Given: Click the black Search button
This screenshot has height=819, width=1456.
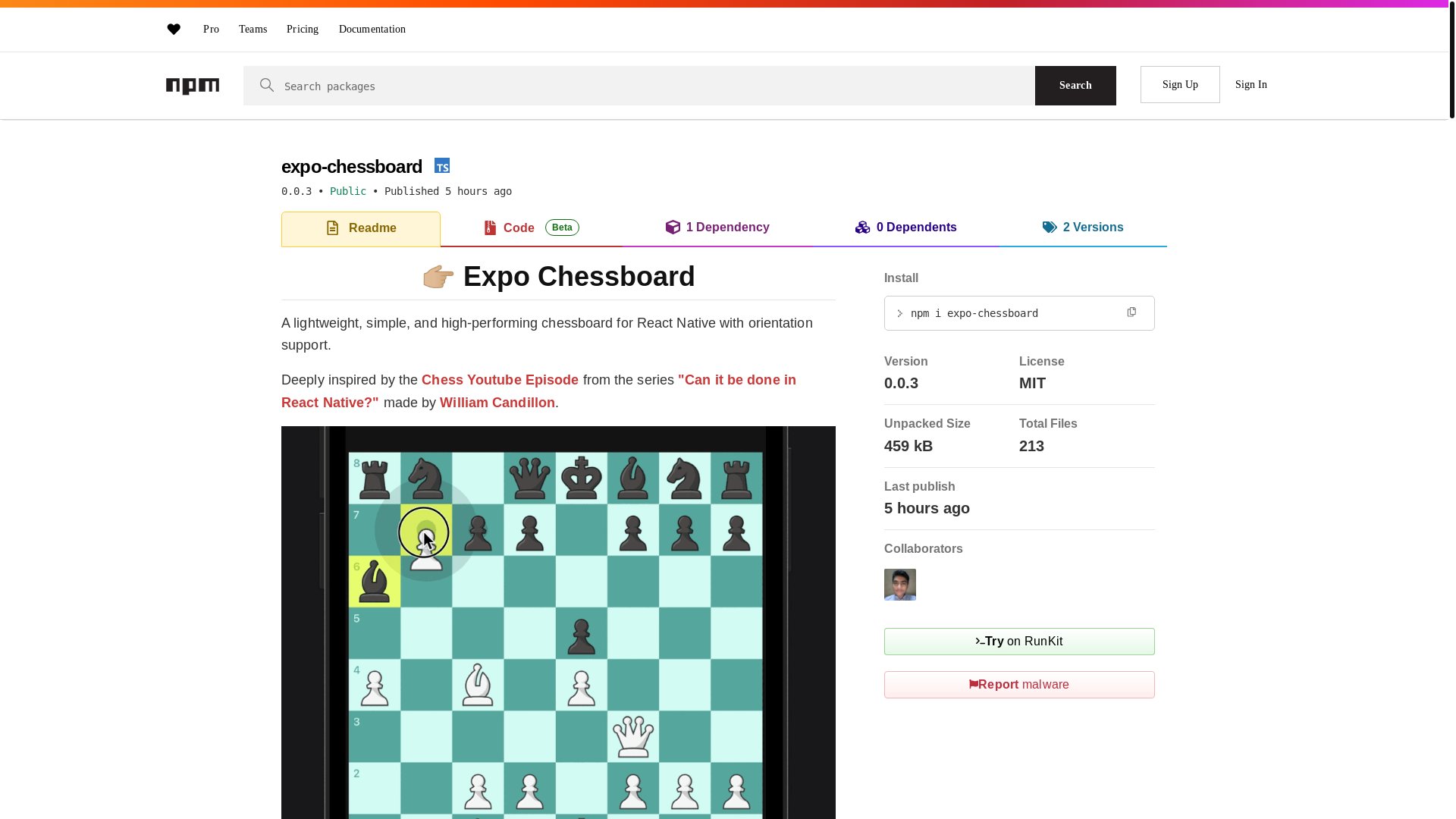Looking at the screenshot, I should [x=1075, y=86].
